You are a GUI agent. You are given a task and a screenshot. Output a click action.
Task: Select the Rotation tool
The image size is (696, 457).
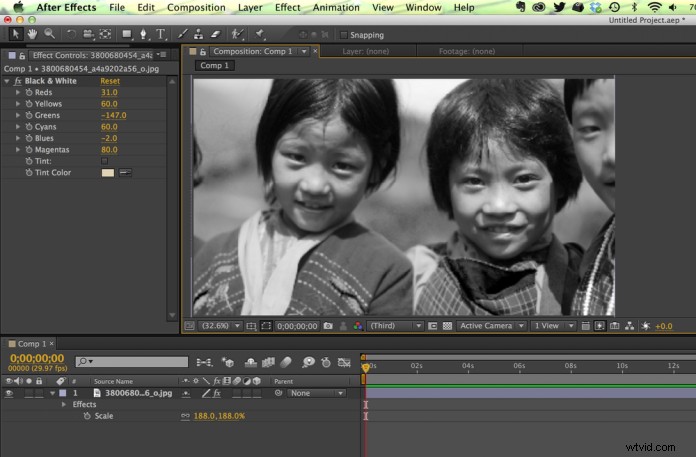tap(71, 34)
